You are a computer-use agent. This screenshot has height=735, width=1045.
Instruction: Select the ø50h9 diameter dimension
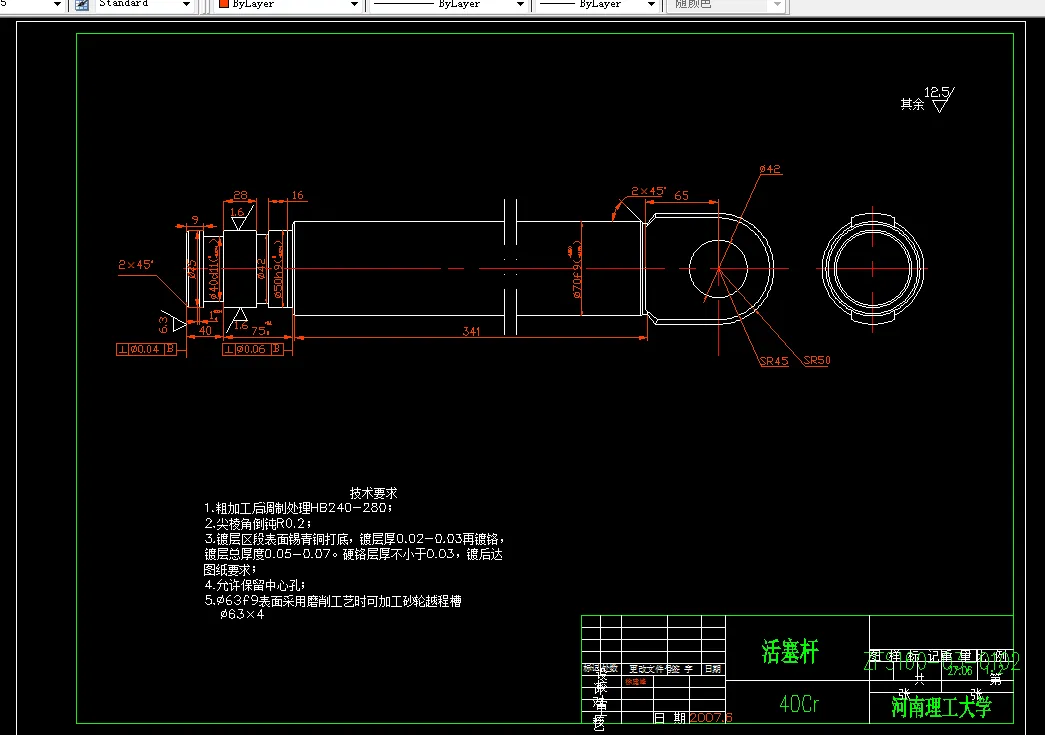pos(278,271)
